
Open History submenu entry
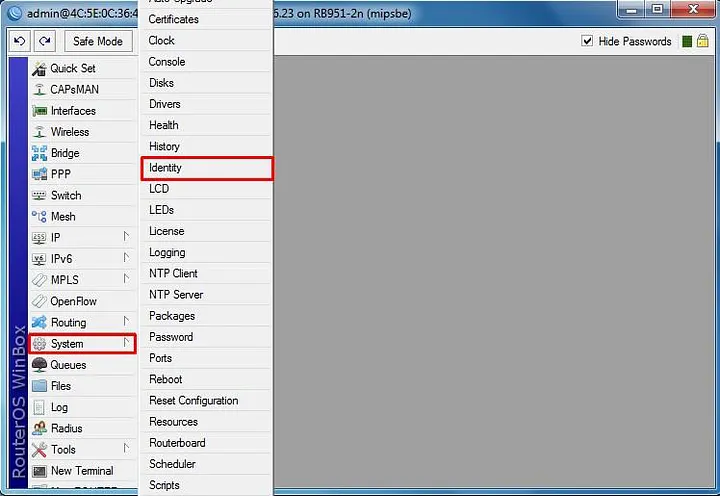[206, 147]
